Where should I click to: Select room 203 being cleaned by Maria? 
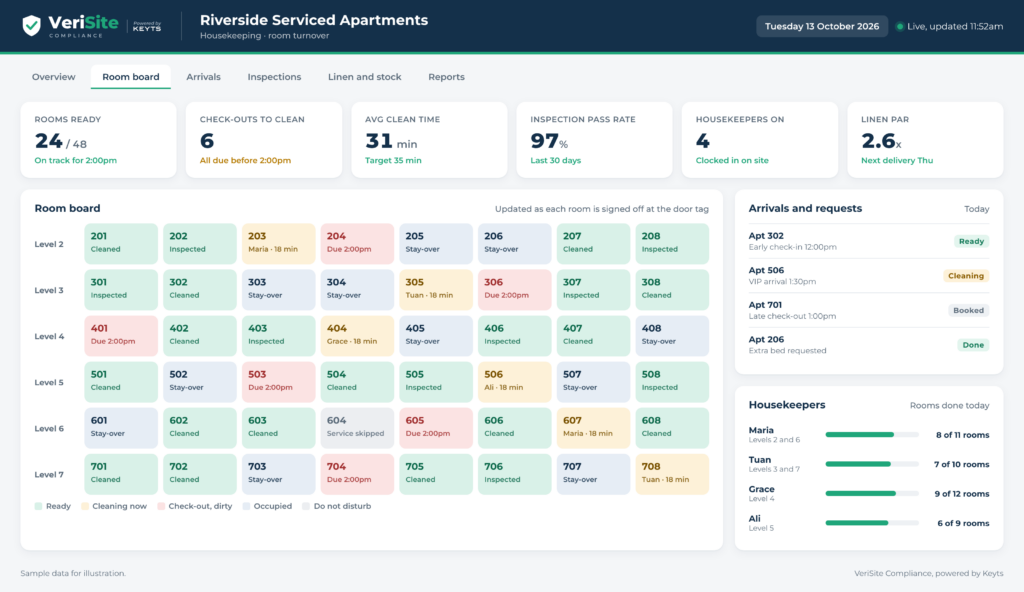click(x=278, y=244)
